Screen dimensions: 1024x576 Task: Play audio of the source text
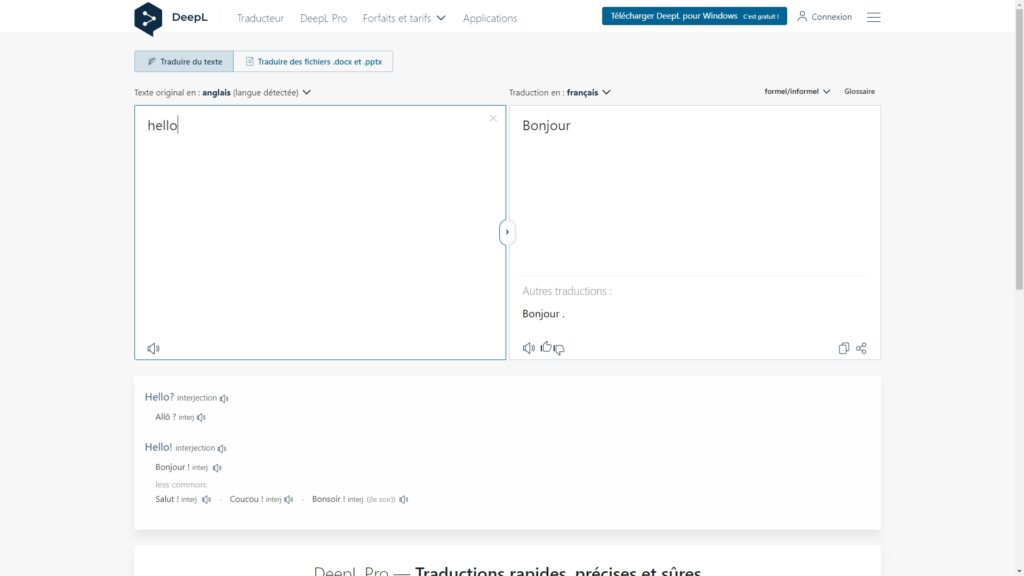click(153, 348)
